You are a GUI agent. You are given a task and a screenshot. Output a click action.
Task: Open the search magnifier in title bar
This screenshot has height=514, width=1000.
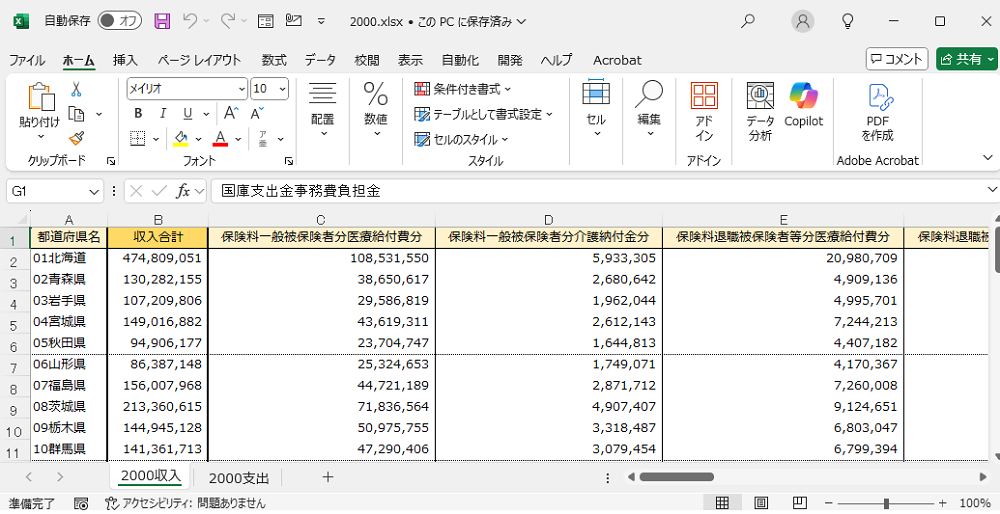tap(747, 21)
